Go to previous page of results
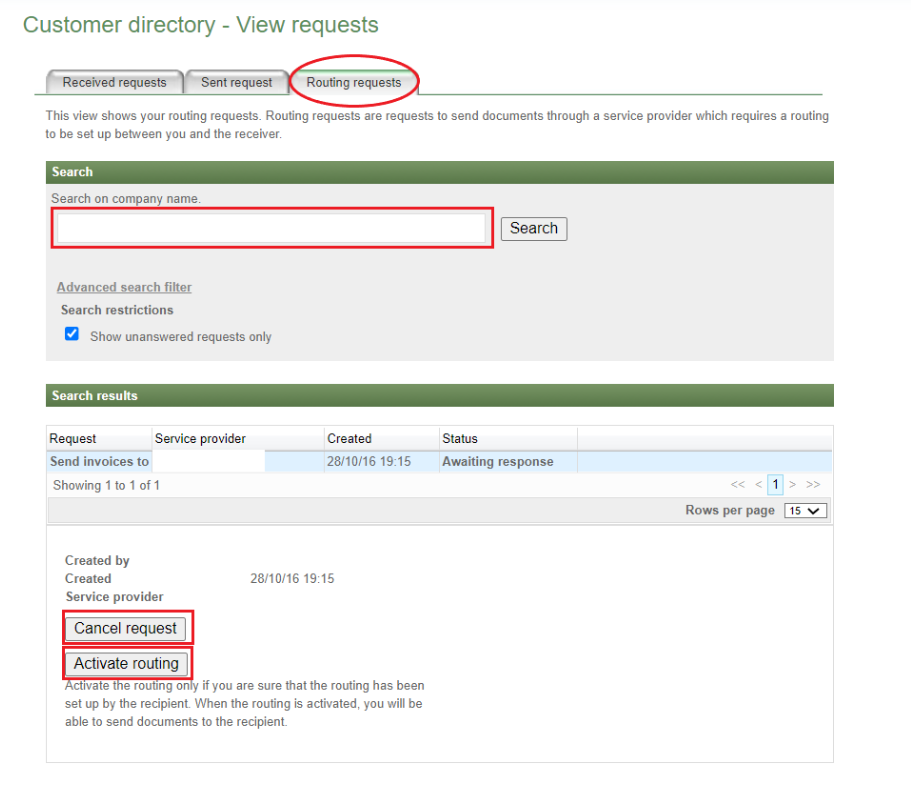Screen dimensions: 911x788 point(758,485)
